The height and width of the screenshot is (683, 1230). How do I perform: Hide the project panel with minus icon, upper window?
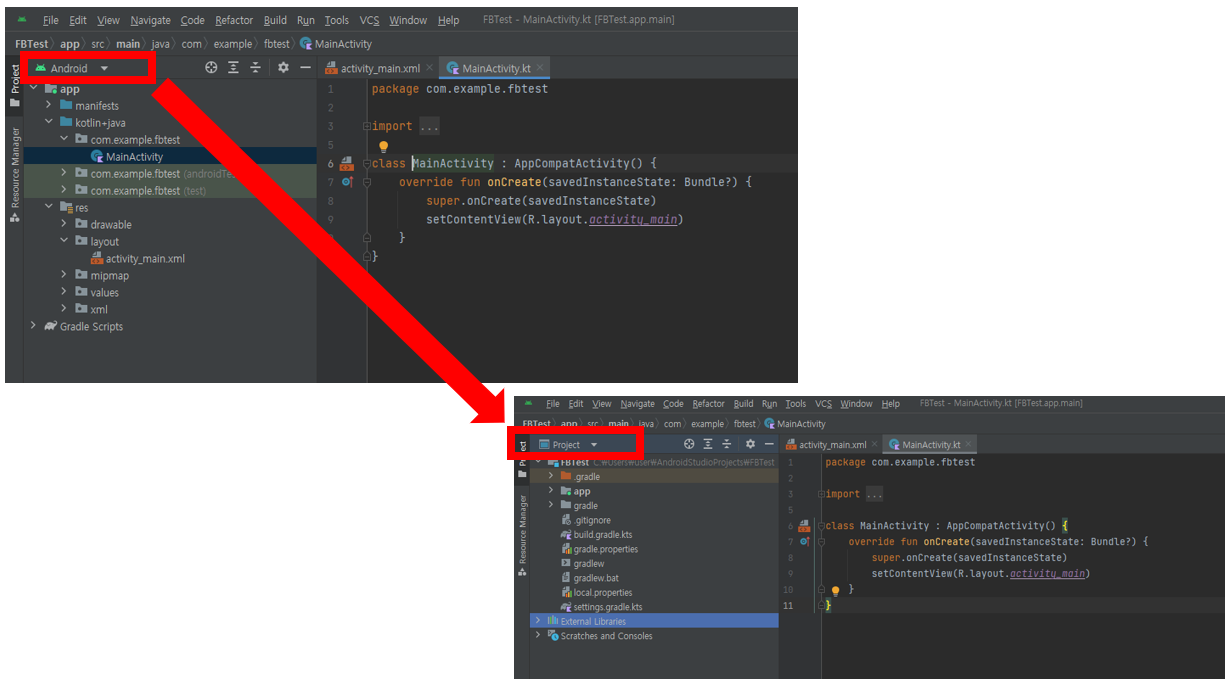pos(305,68)
